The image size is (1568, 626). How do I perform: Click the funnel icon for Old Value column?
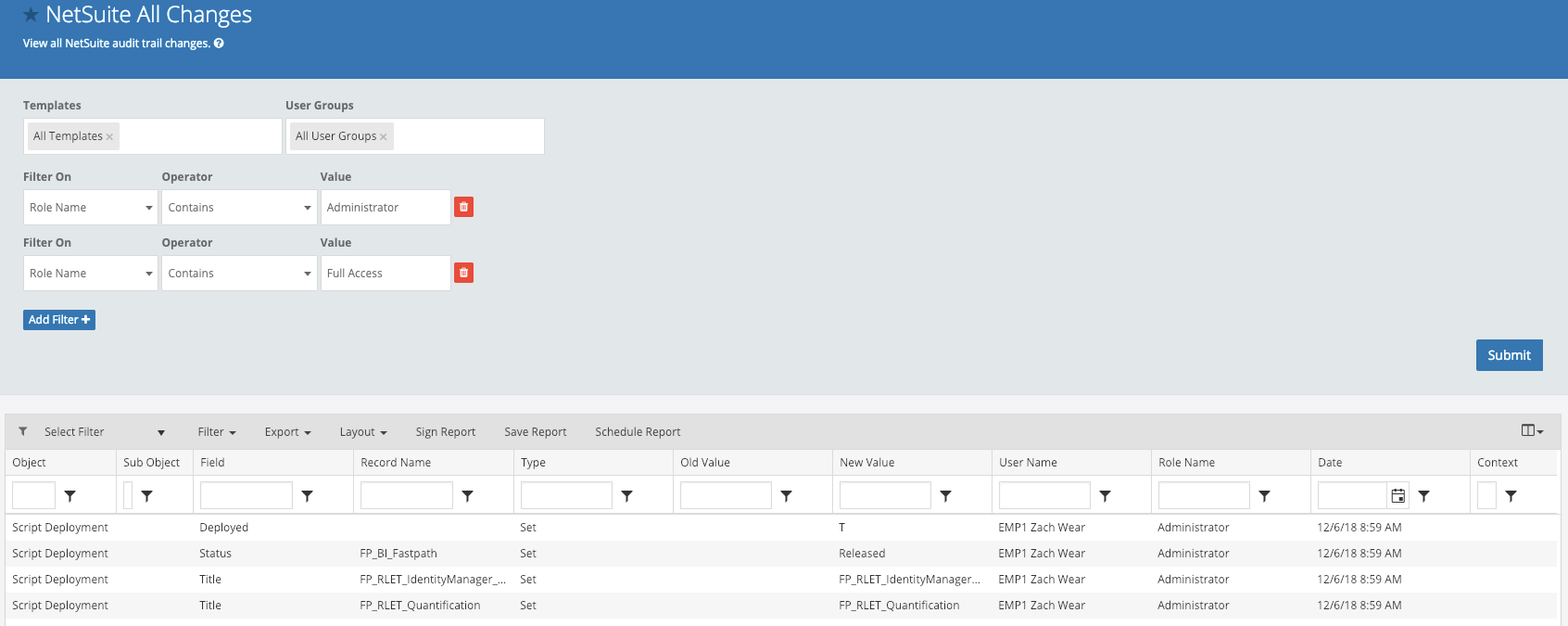786,496
